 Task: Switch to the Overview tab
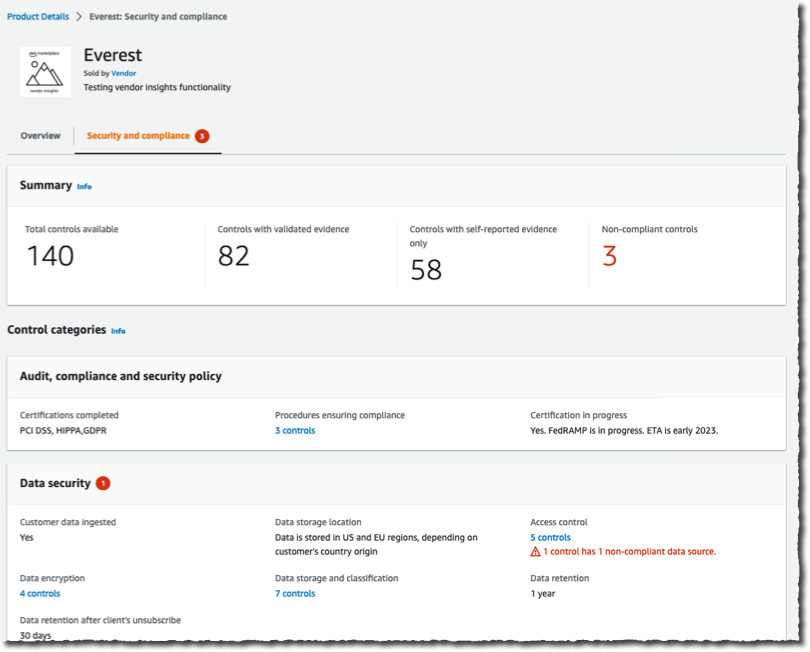point(40,136)
